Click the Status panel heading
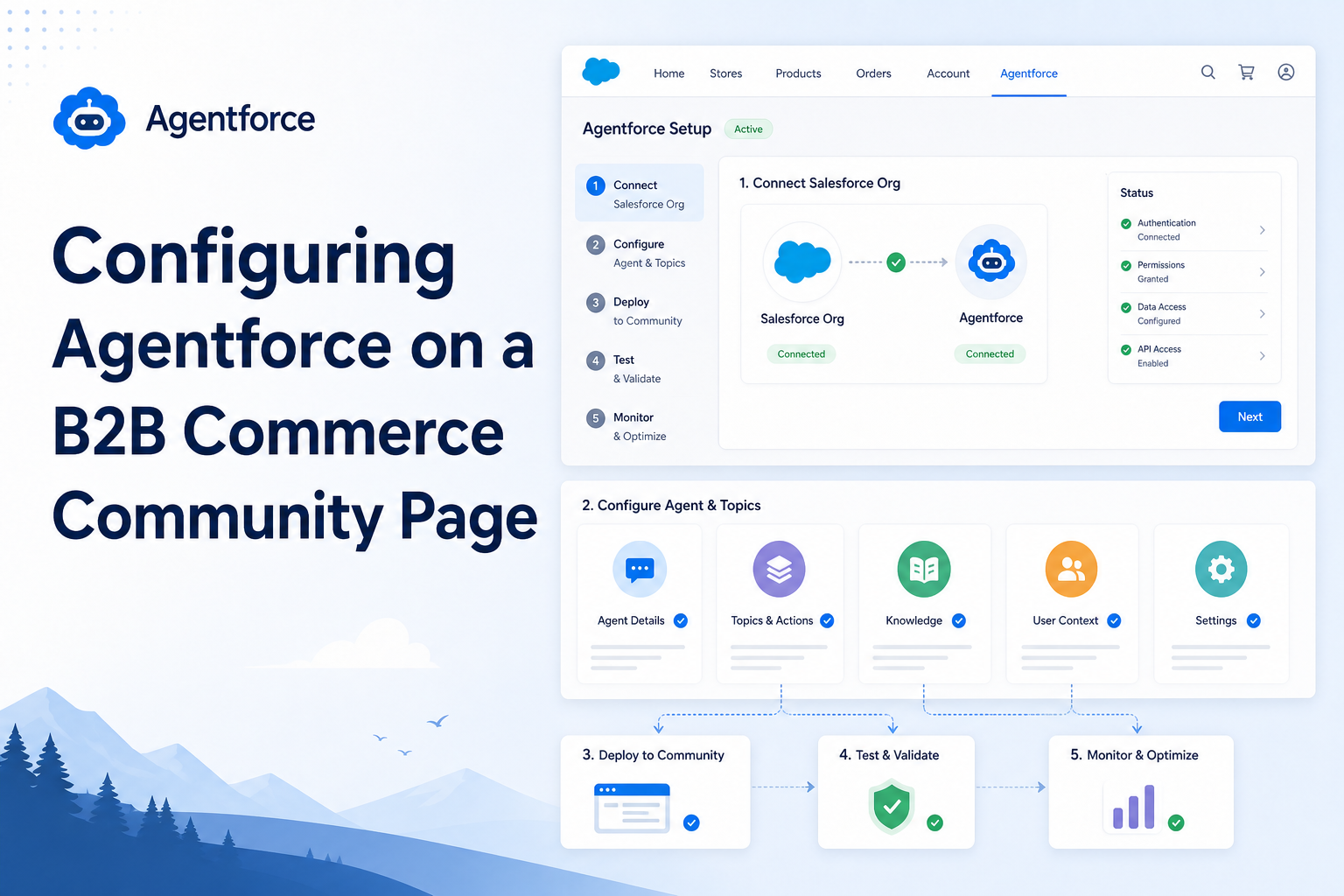The image size is (1344, 896). point(1137,192)
